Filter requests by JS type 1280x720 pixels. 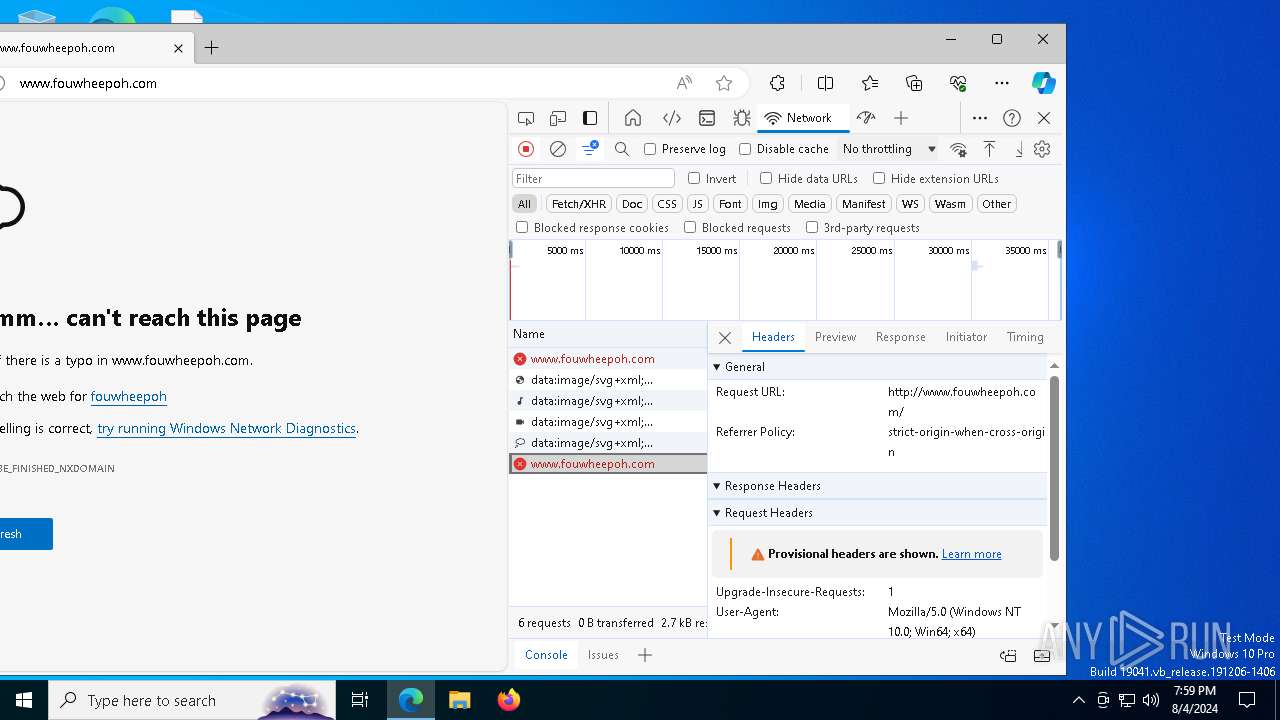(x=698, y=204)
